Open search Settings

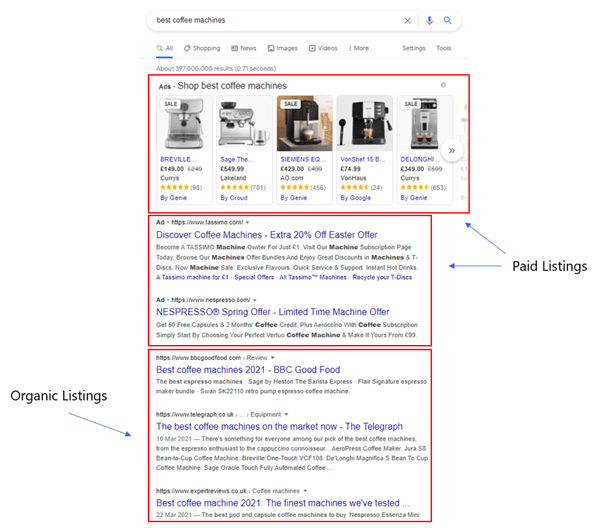tap(414, 48)
